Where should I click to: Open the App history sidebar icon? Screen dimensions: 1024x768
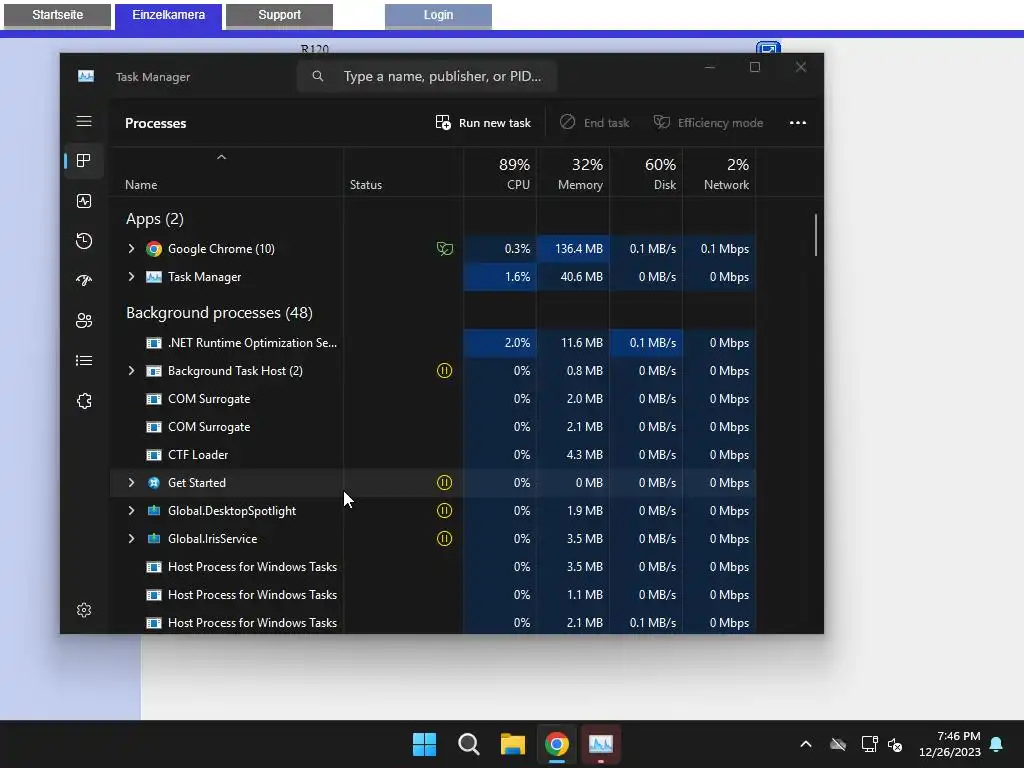84,241
